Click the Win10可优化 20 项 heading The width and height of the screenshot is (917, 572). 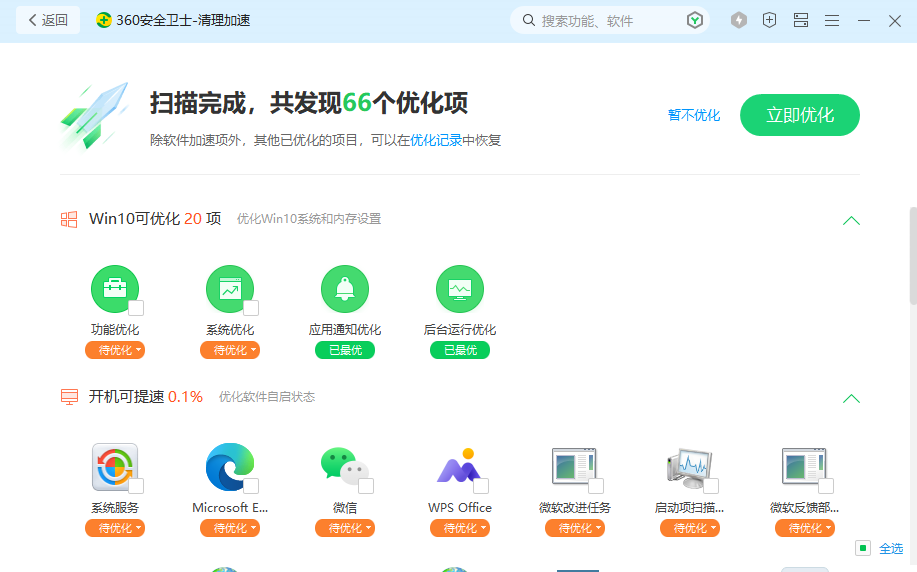point(155,219)
